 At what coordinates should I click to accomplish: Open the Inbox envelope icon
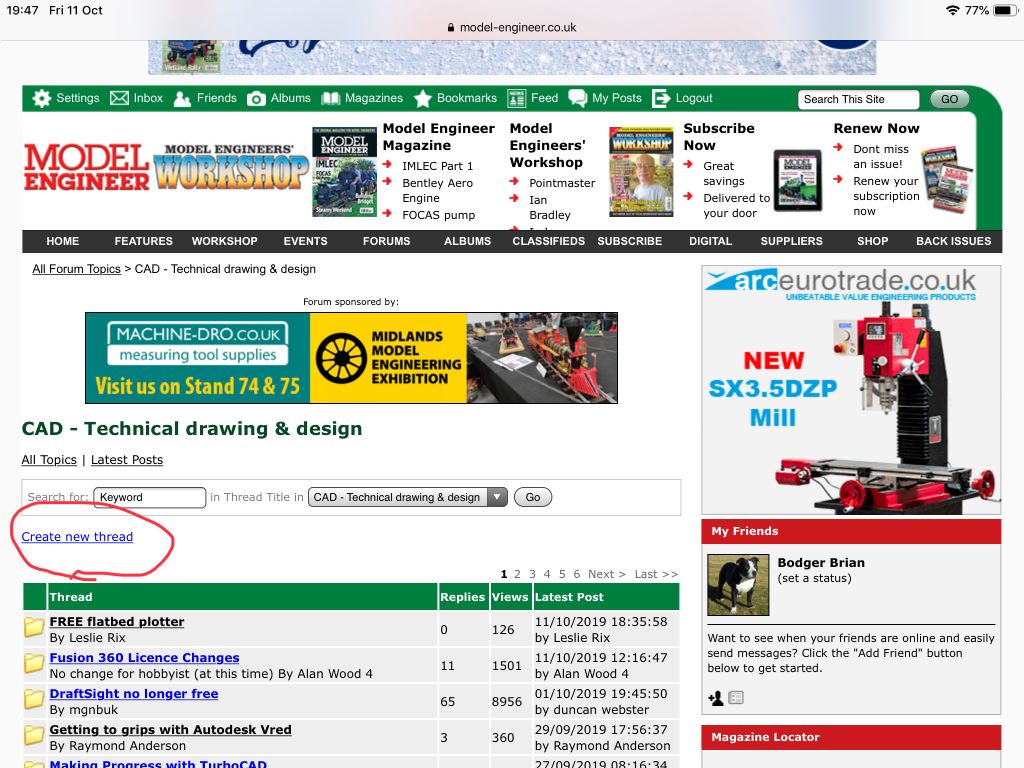pyautogui.click(x=119, y=98)
